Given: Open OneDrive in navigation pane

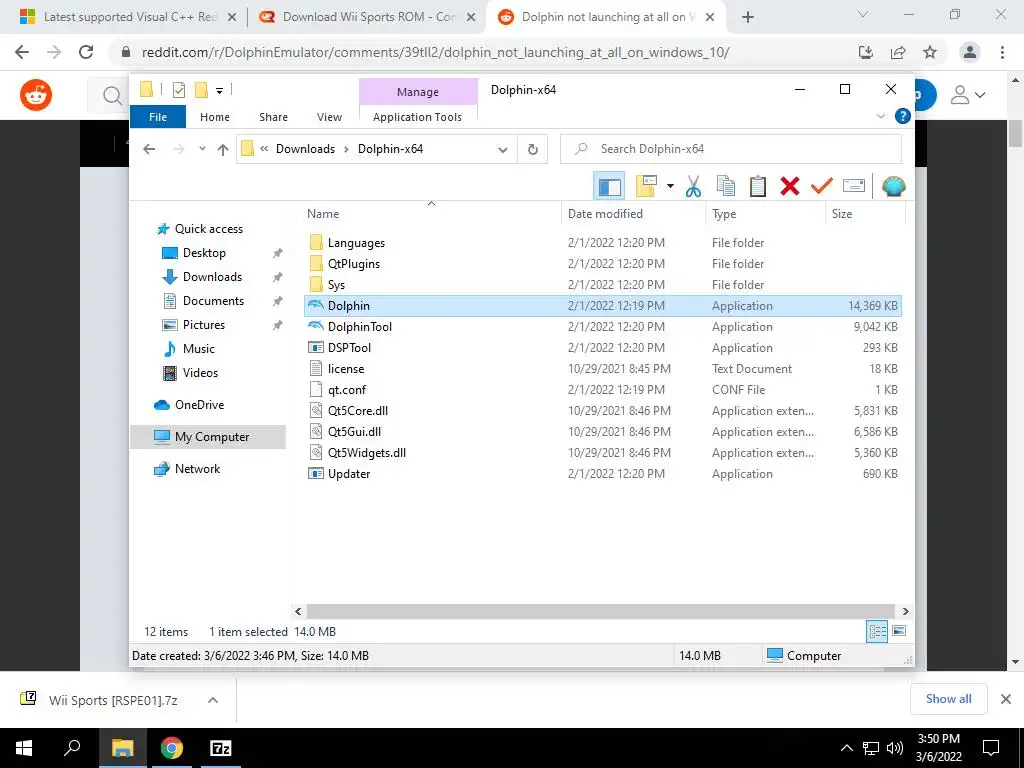Looking at the screenshot, I should coord(199,405).
